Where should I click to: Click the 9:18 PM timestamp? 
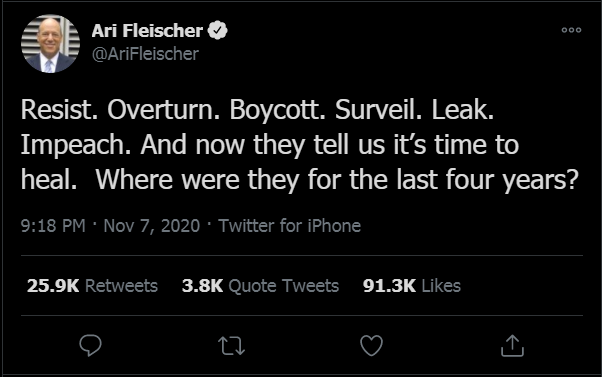53,226
